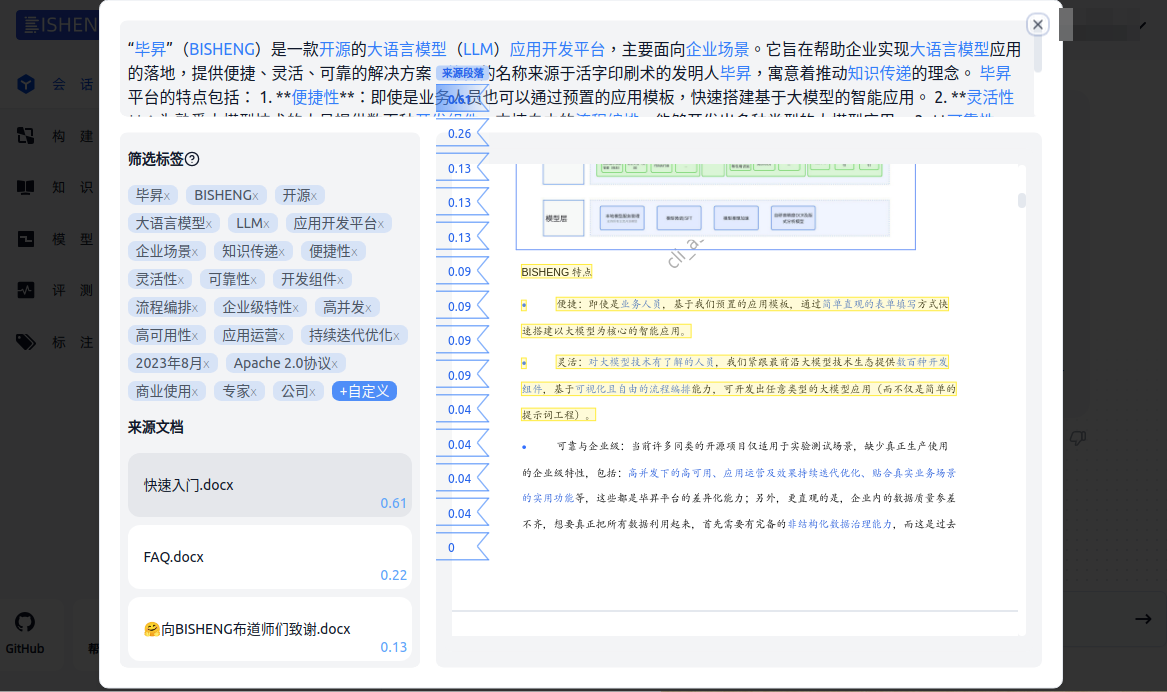This screenshot has width=1167, height=692.
Task: Remove the 高并发 tag
Action: tap(368, 309)
